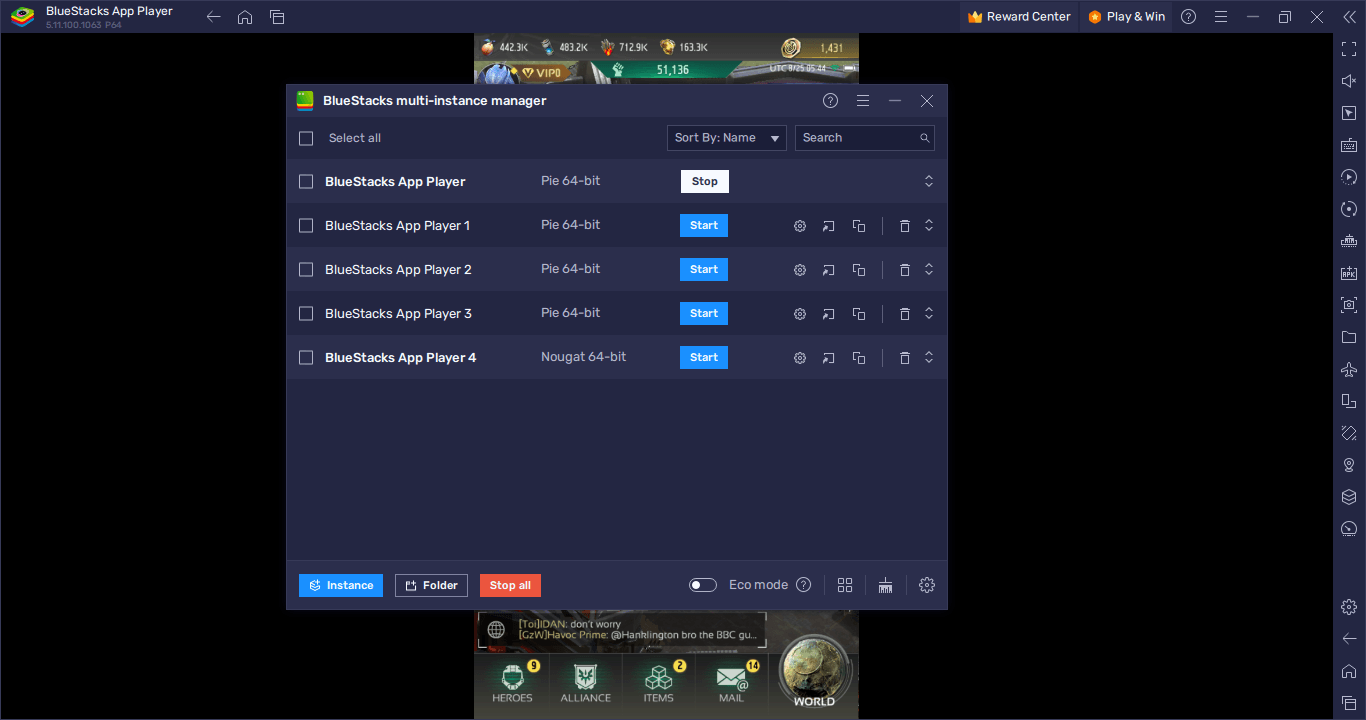Create shortcut for BlueStacks App Player 2
This screenshot has height=720, width=1366.
pos(829,270)
